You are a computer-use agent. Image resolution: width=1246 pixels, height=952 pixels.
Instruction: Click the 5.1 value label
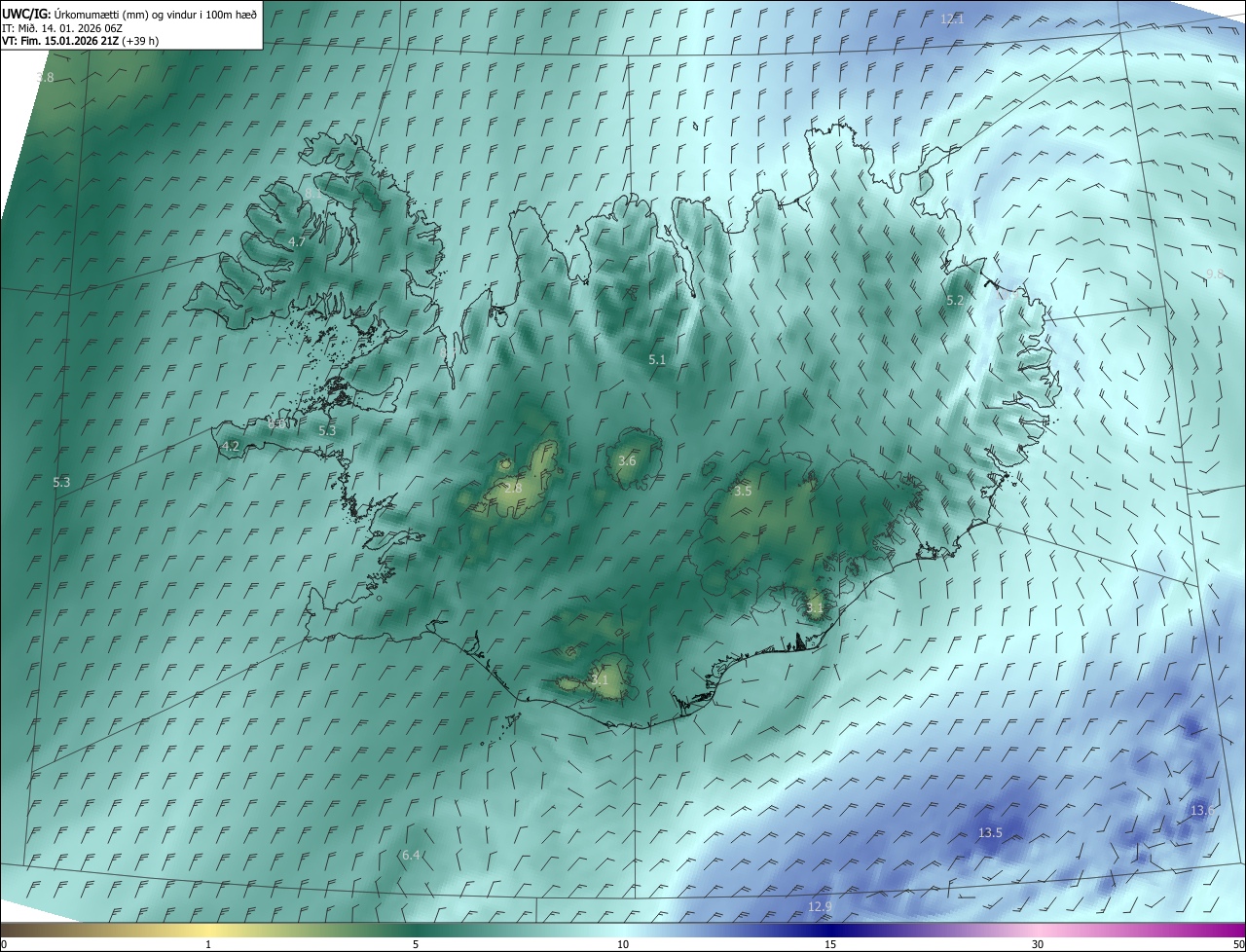tap(657, 359)
